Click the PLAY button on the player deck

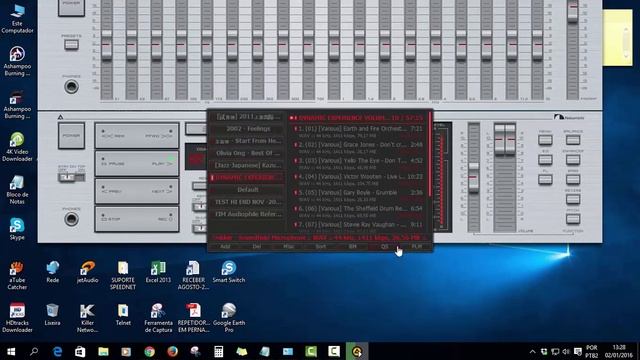(158, 163)
